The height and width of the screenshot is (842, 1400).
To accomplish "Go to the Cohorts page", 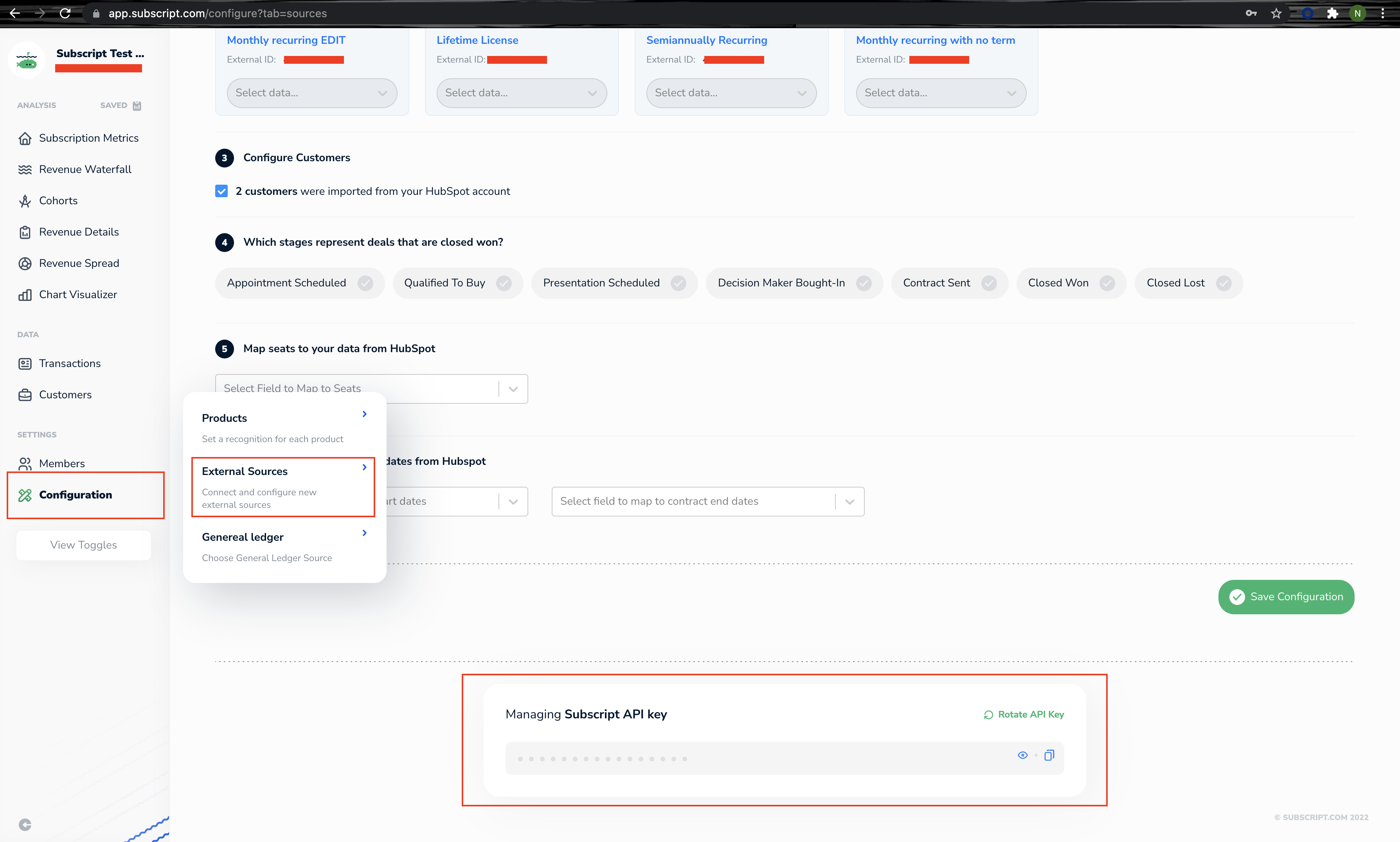I will tap(58, 201).
